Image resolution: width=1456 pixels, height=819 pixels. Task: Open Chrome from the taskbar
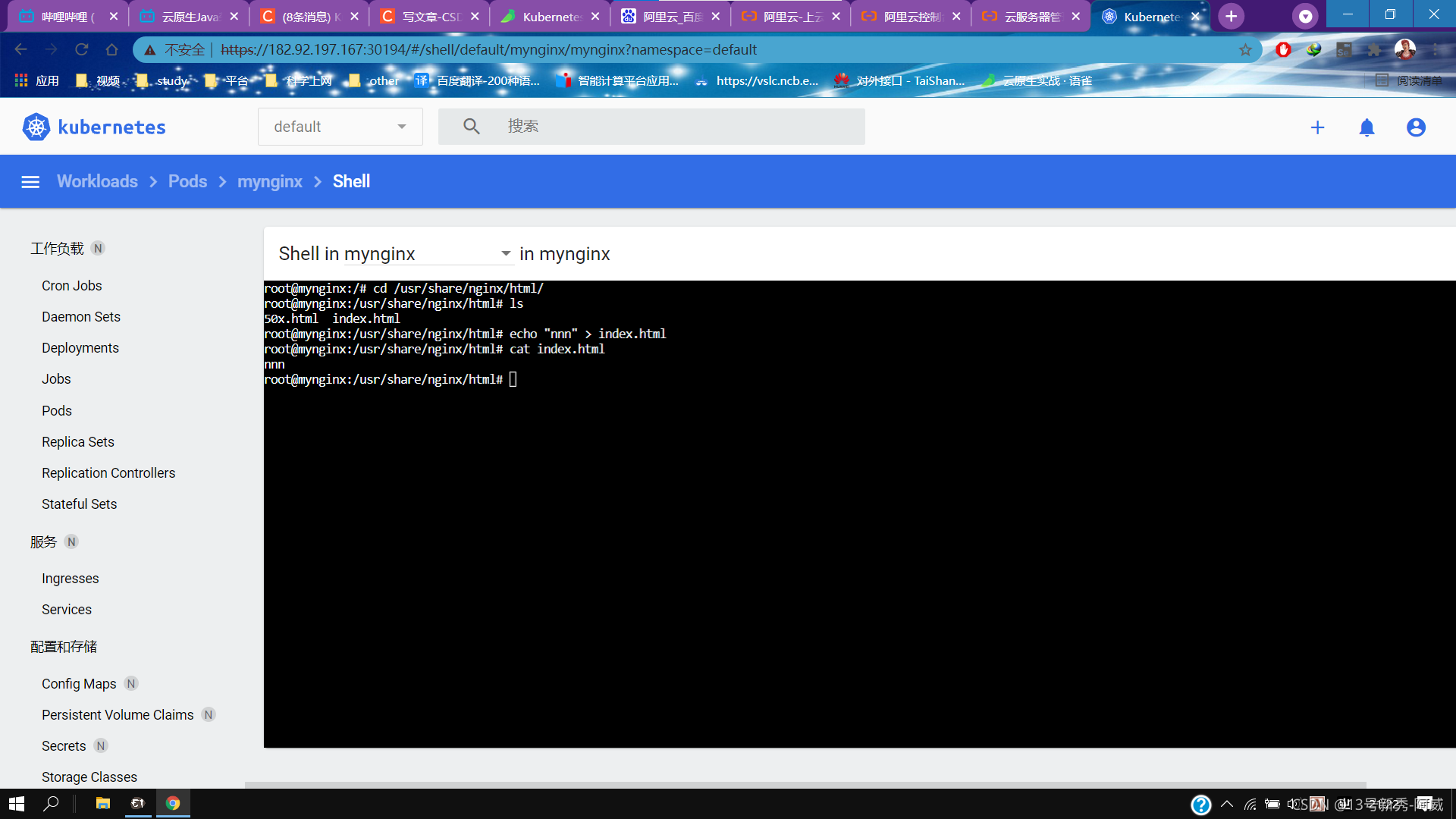pyautogui.click(x=173, y=804)
